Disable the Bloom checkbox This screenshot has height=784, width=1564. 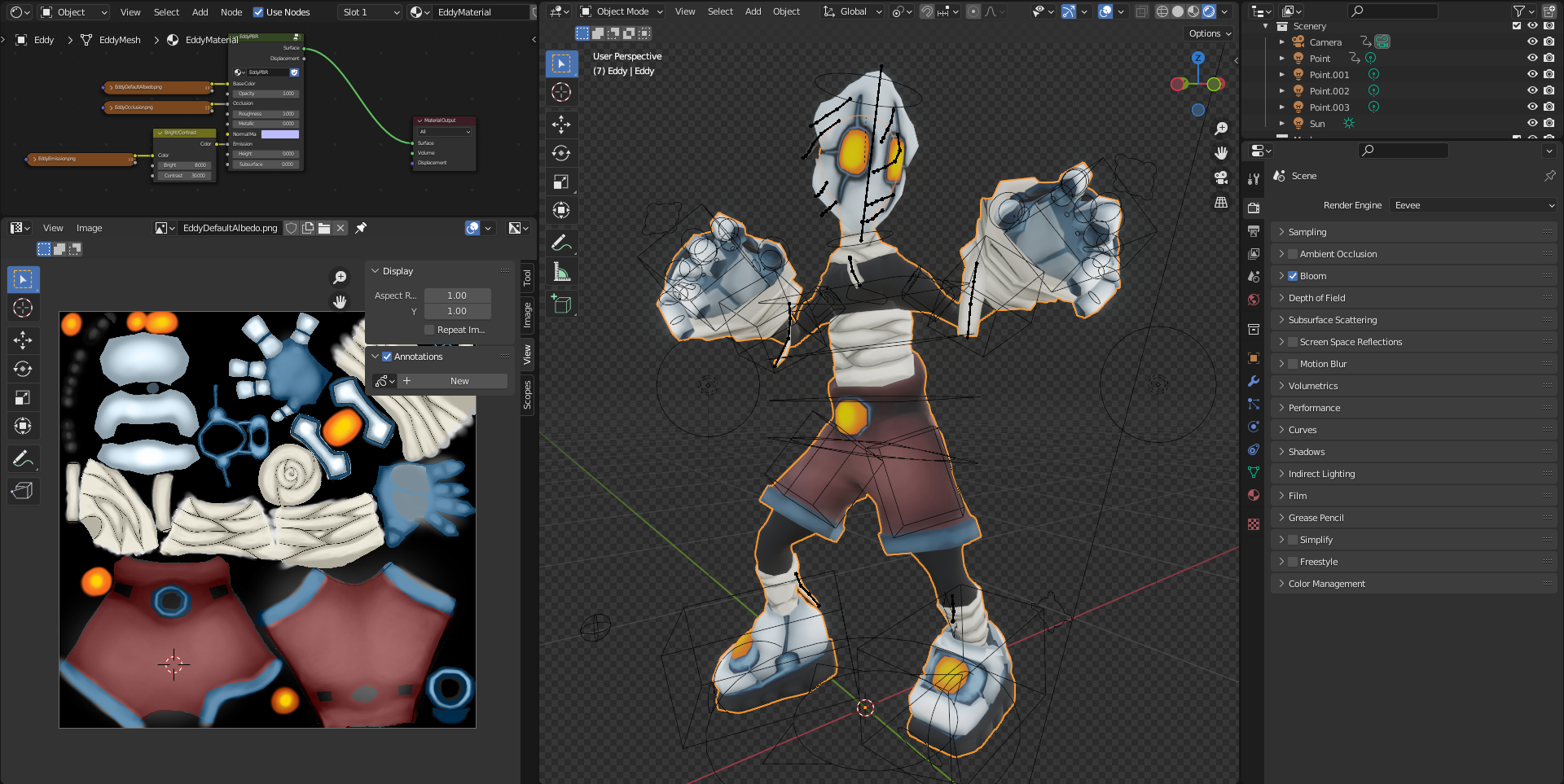click(x=1292, y=276)
